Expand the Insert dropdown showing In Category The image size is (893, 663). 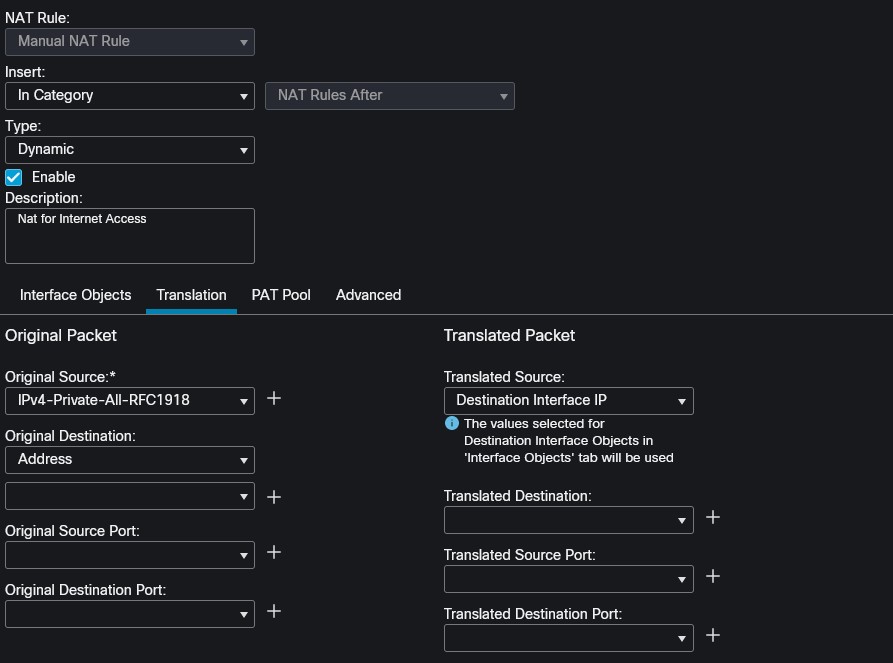(130, 96)
